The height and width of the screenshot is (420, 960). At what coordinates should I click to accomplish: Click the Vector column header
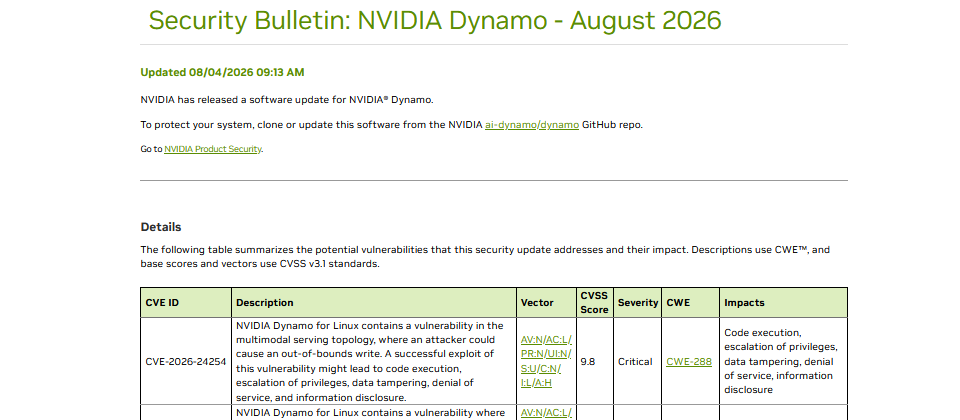546,302
